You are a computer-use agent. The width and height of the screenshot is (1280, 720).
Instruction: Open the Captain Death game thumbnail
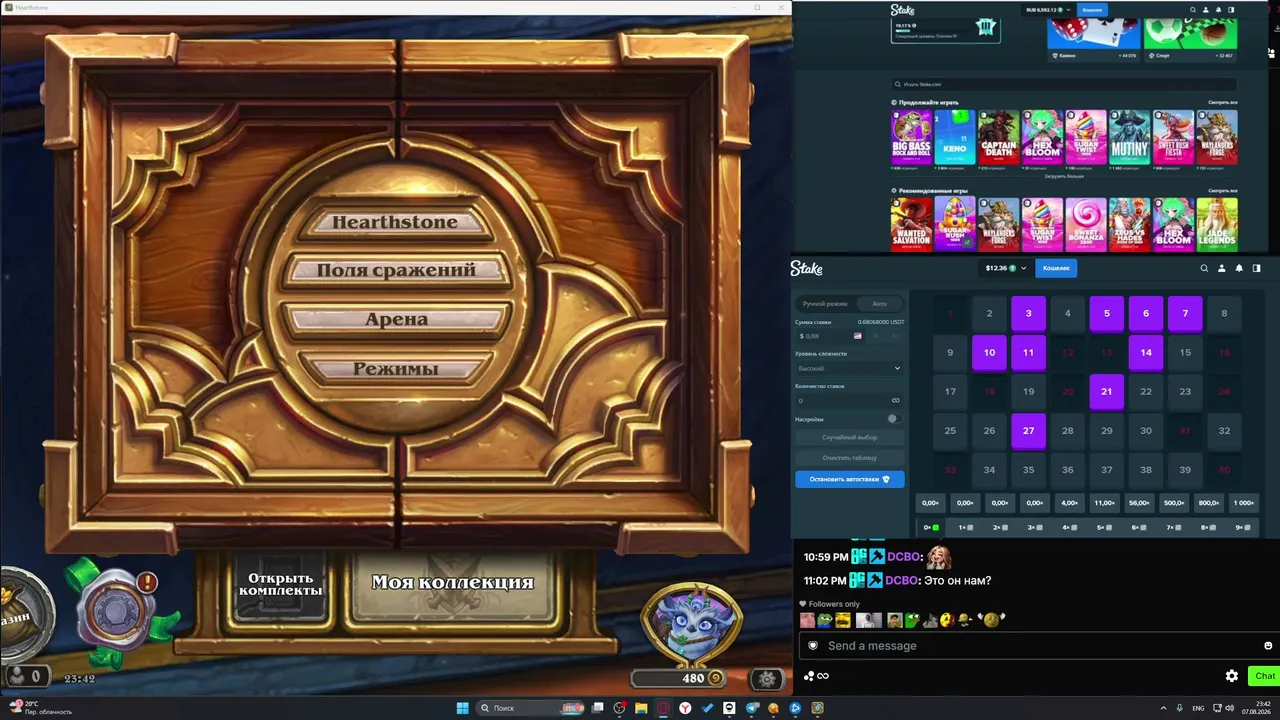(x=998, y=137)
